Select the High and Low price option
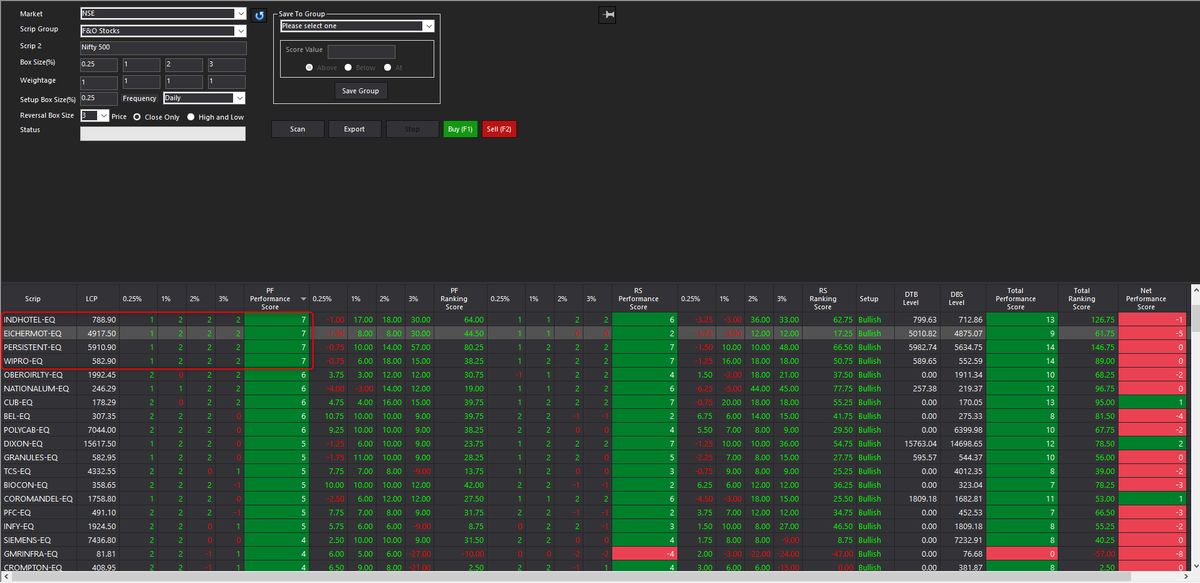 191,117
